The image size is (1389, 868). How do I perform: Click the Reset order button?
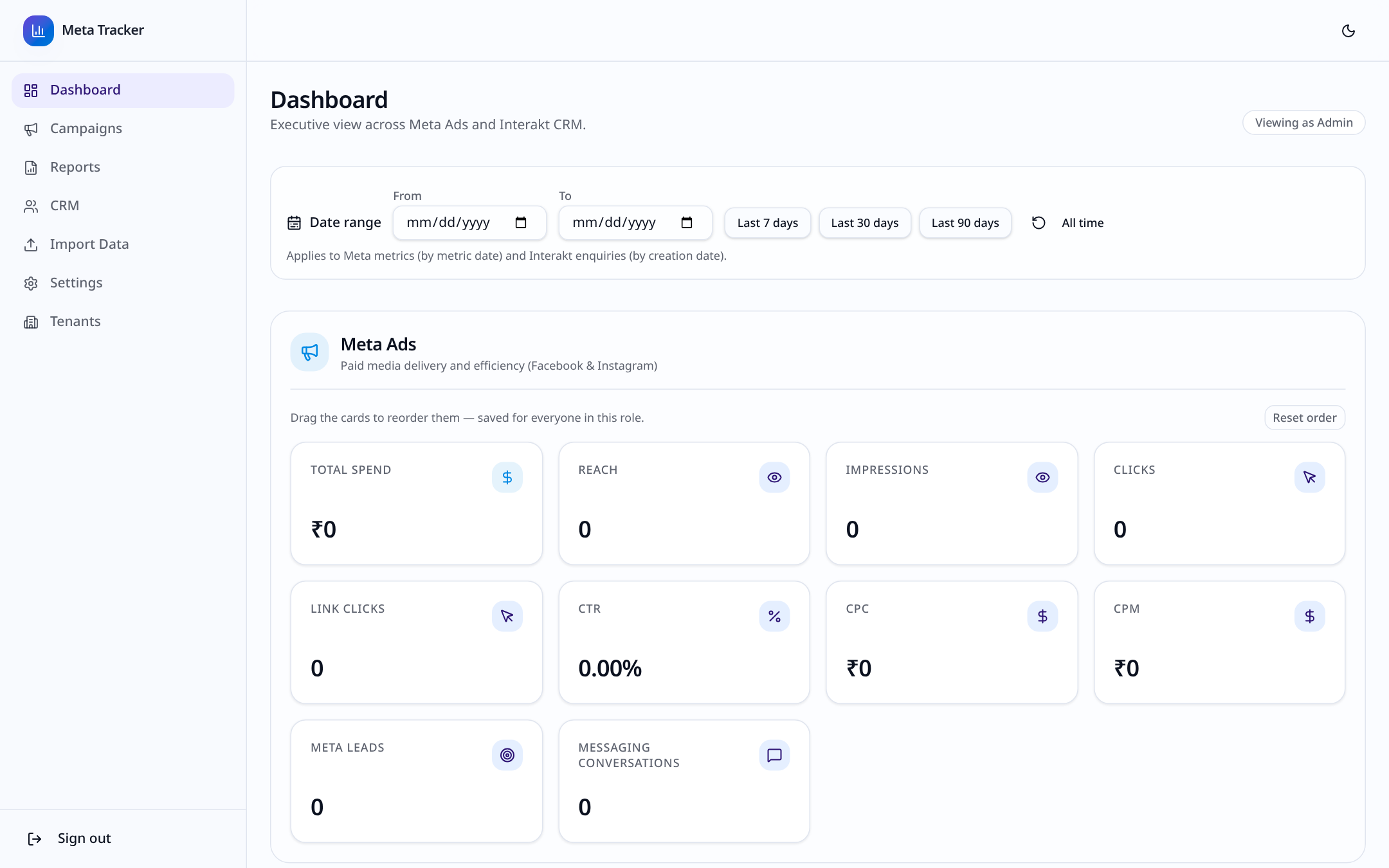coord(1304,418)
